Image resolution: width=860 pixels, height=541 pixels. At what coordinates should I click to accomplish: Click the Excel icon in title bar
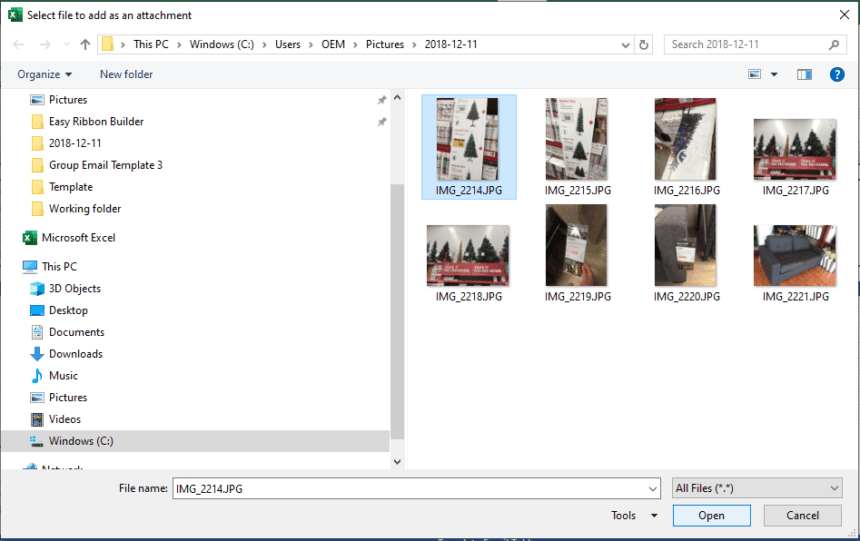coord(15,15)
